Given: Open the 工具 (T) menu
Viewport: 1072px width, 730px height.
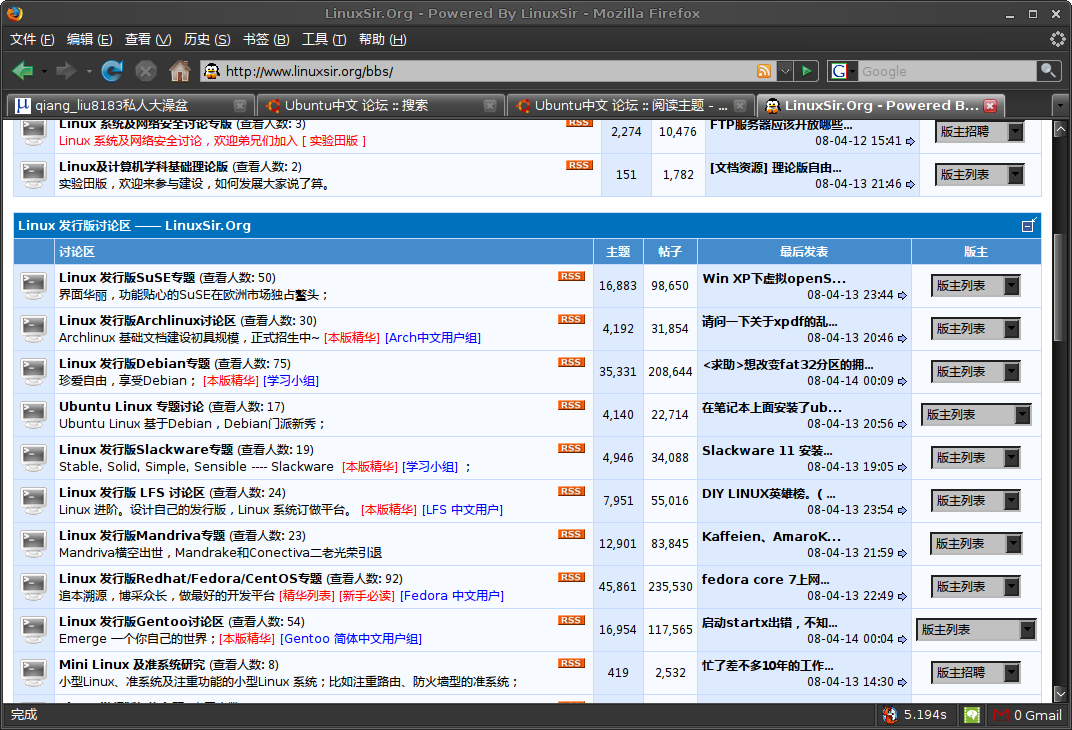Looking at the screenshot, I should pyautogui.click(x=325, y=40).
